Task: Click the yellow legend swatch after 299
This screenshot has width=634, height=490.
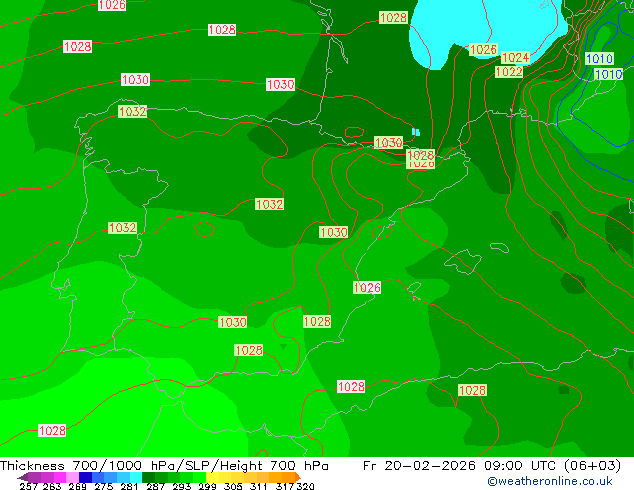Action: 212,477
